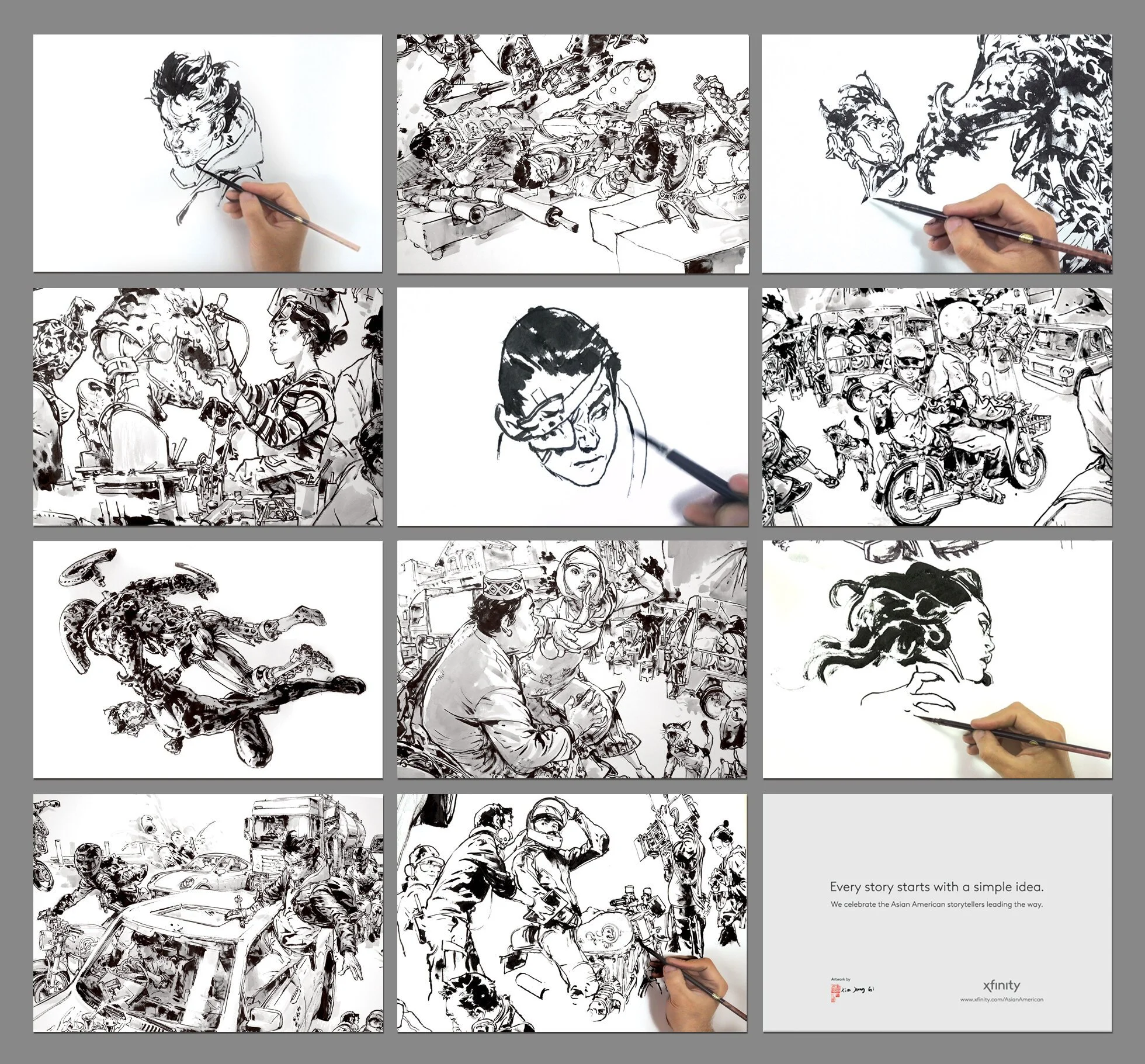Select the woman with flowing hair frame
The height and width of the screenshot is (1064, 1145).
pos(936,659)
